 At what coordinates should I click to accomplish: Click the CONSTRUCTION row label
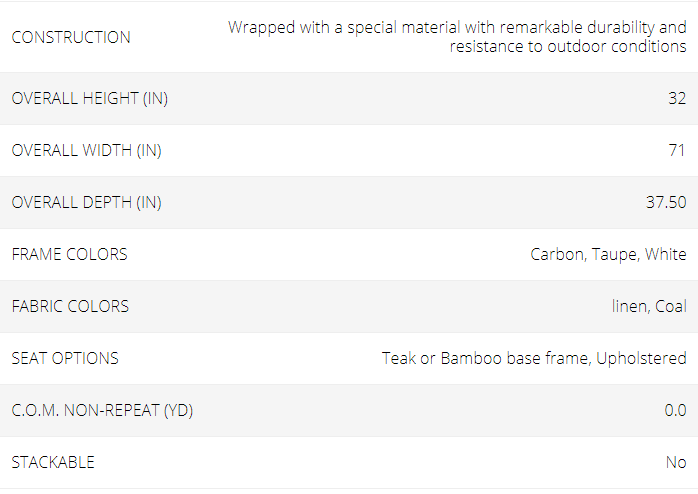click(71, 37)
